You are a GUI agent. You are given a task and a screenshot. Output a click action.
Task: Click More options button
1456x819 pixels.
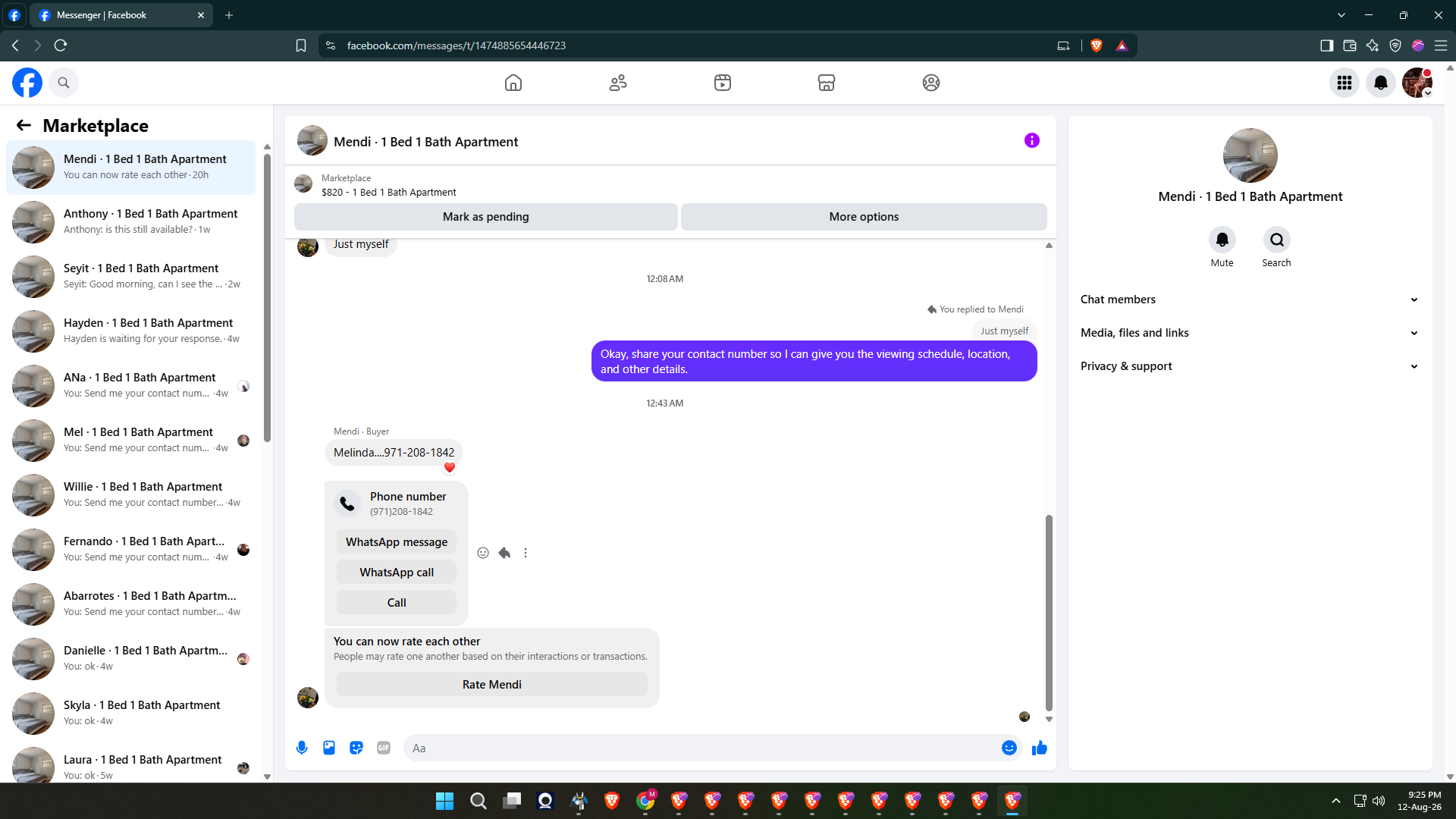(x=864, y=217)
